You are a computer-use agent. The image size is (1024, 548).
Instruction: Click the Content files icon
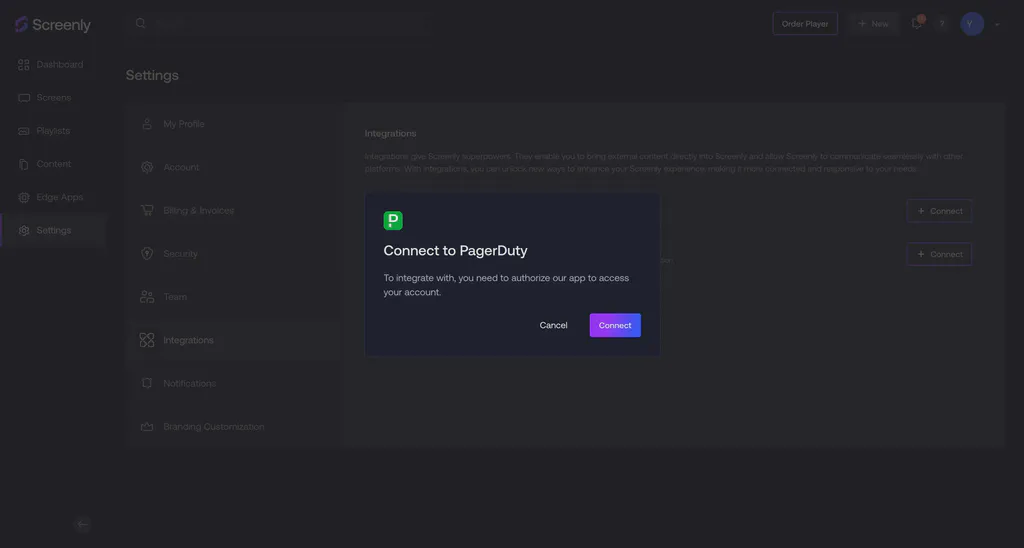(x=24, y=164)
